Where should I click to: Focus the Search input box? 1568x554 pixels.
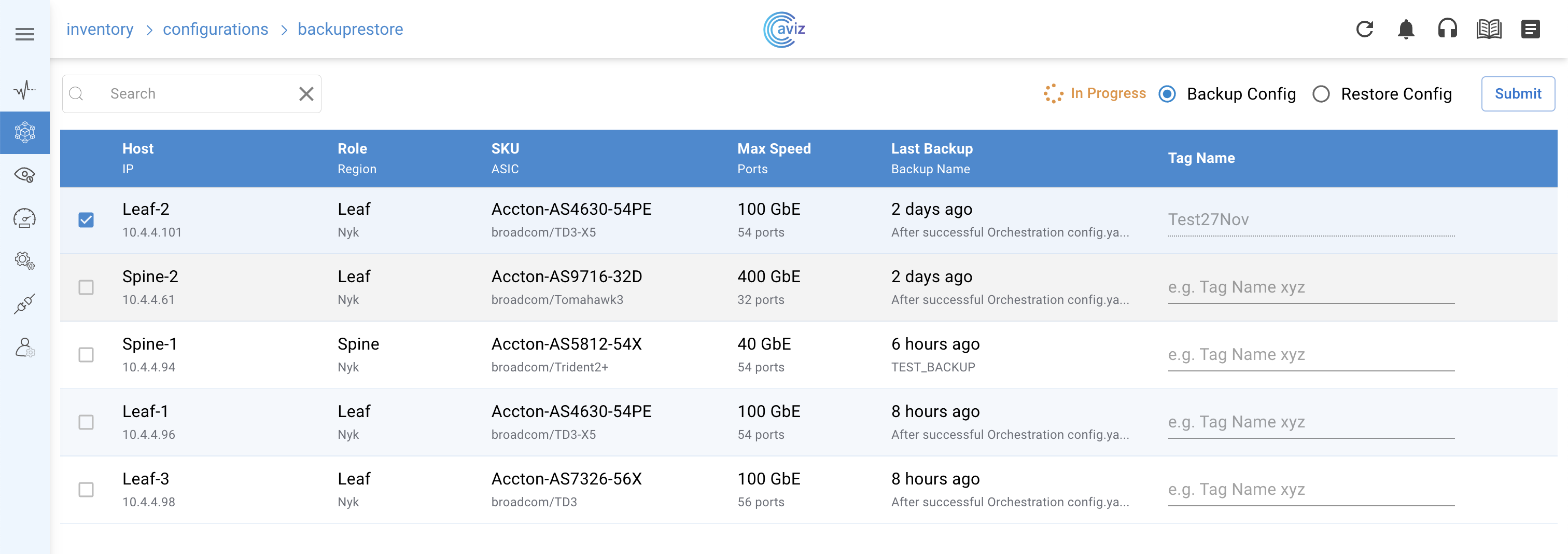(195, 94)
